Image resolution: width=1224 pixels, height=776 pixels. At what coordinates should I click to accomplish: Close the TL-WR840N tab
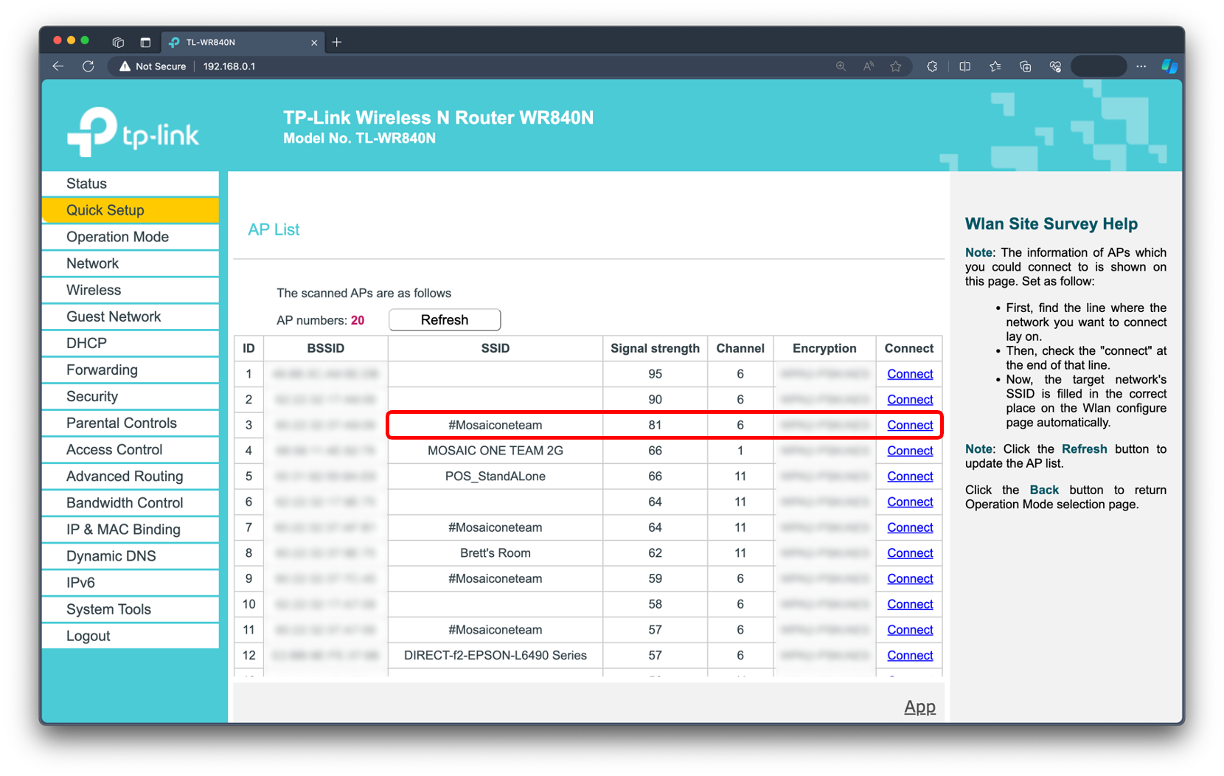point(314,42)
